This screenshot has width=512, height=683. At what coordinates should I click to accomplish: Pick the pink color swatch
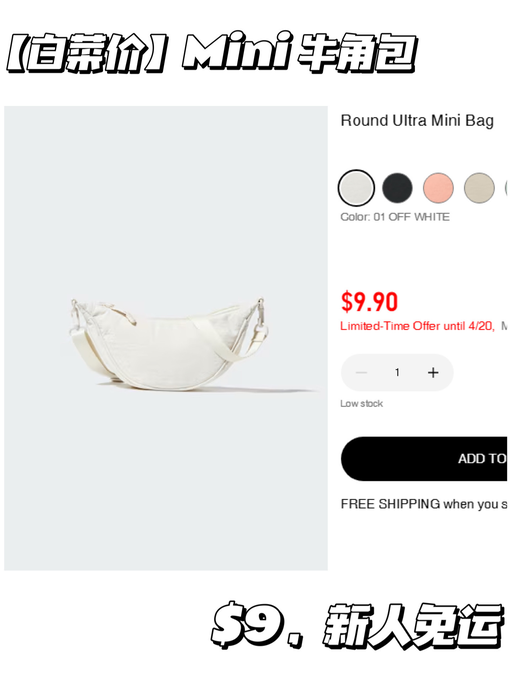point(438,188)
